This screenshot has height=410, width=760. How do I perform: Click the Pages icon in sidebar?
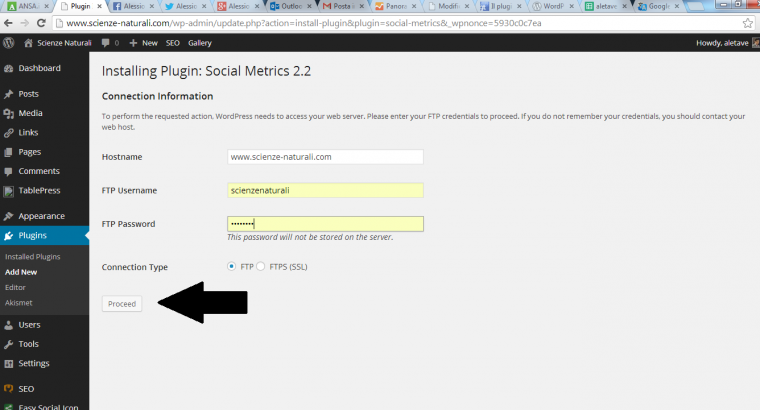point(8,152)
